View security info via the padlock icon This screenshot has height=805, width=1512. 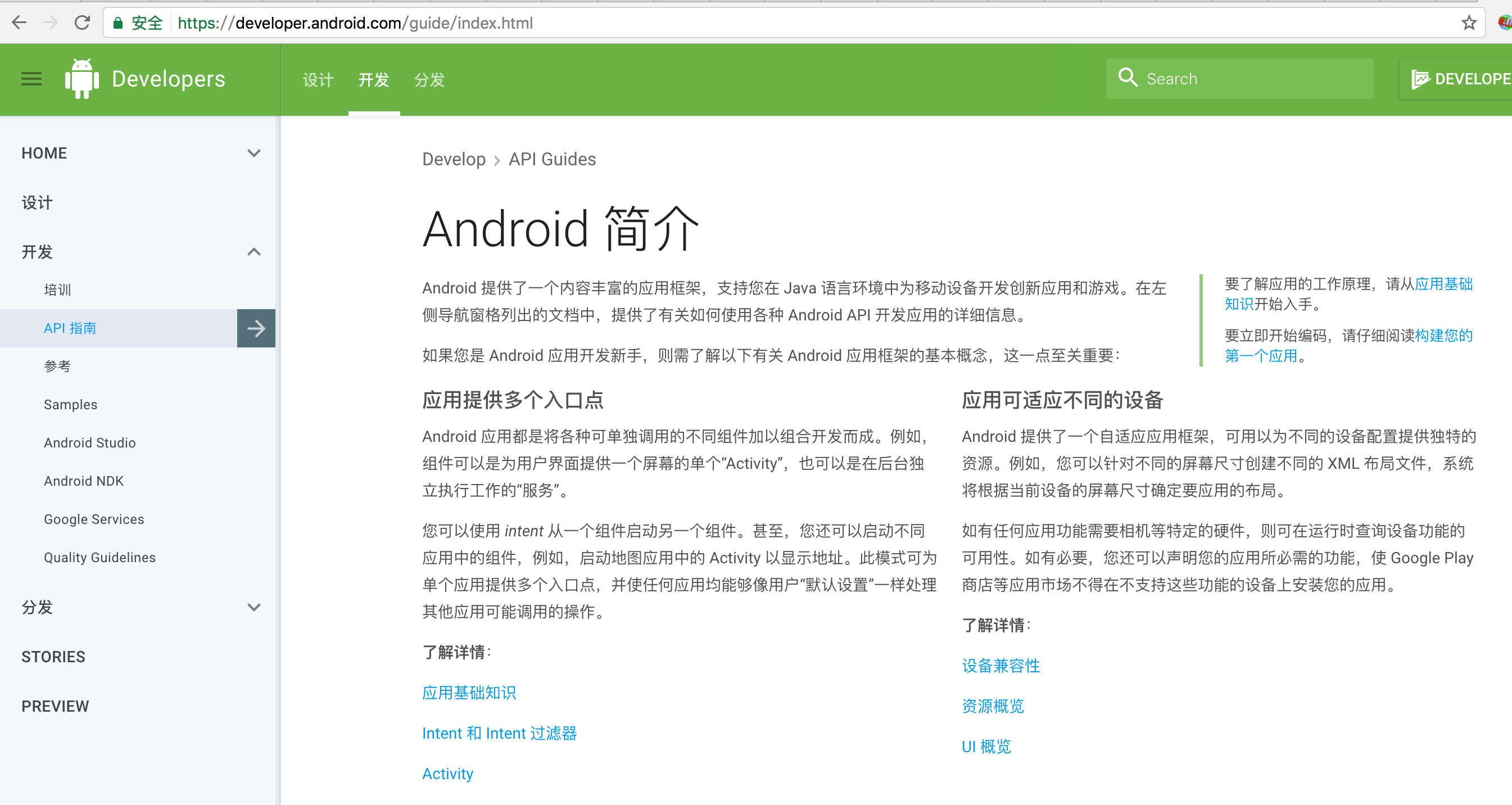(x=118, y=22)
